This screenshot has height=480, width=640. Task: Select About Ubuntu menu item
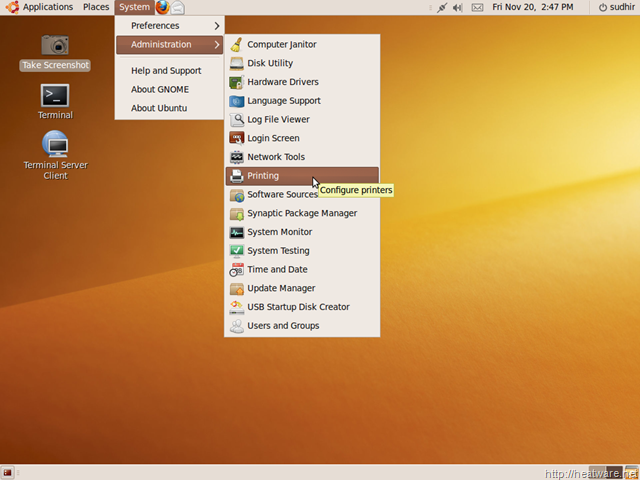[159, 108]
